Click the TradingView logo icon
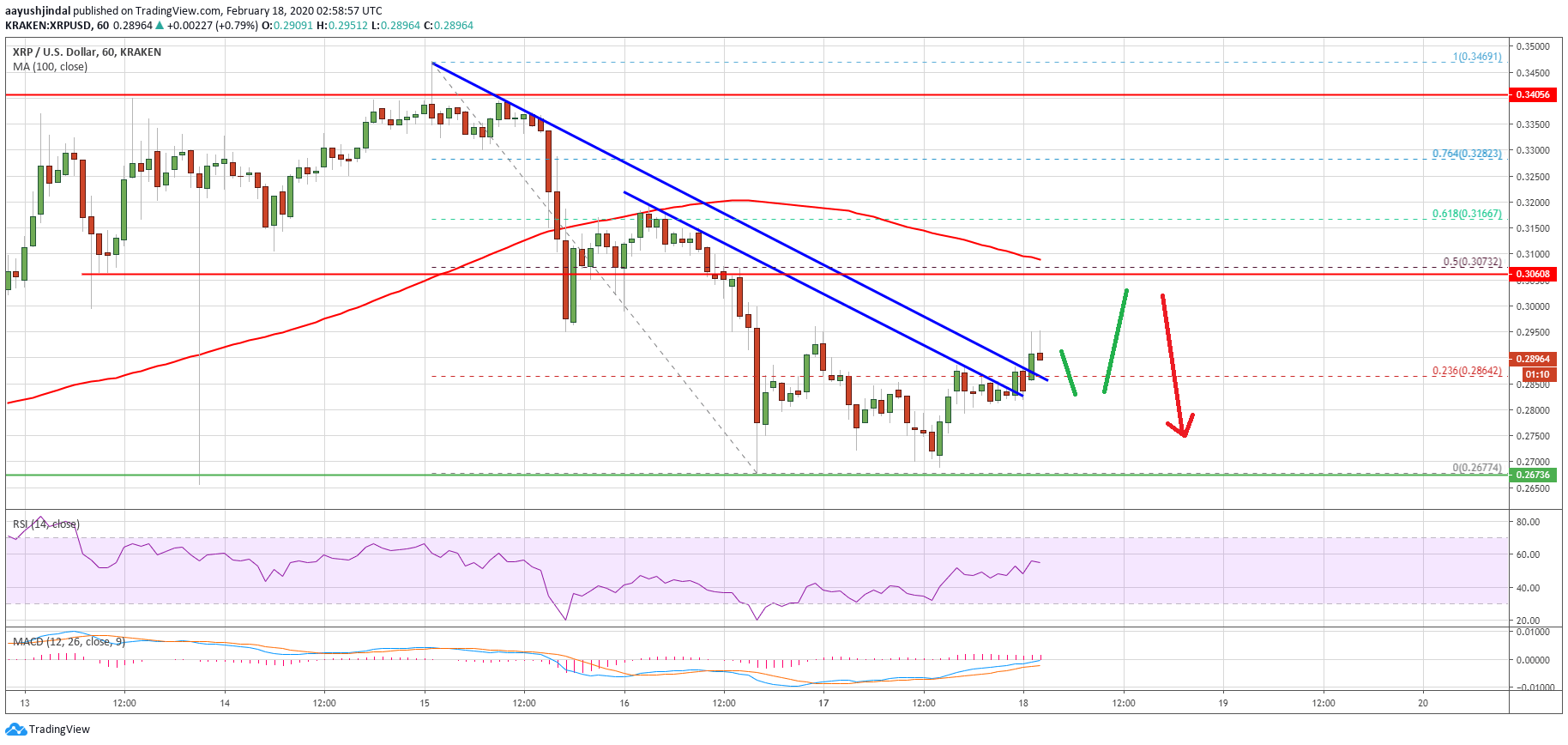The width and height of the screenshot is (1568, 745). (x=15, y=730)
